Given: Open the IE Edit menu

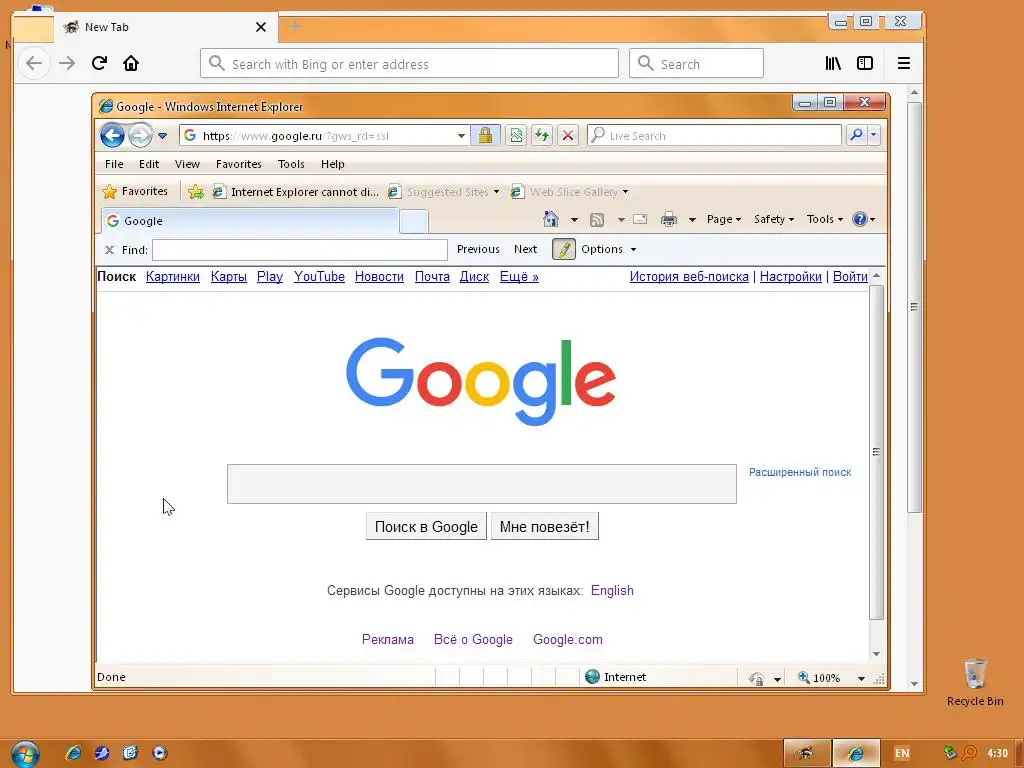Looking at the screenshot, I should point(149,164).
